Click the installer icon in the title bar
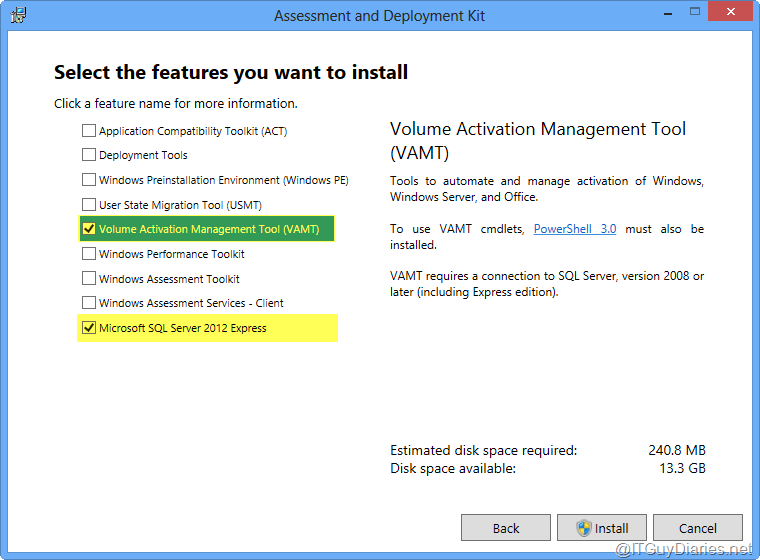 tap(18, 16)
